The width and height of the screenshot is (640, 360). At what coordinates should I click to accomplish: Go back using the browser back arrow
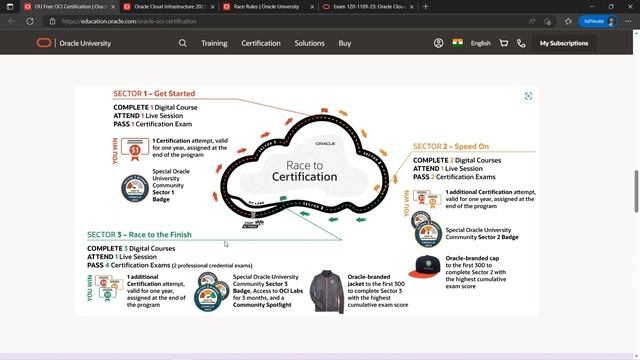pyautogui.click(x=11, y=21)
